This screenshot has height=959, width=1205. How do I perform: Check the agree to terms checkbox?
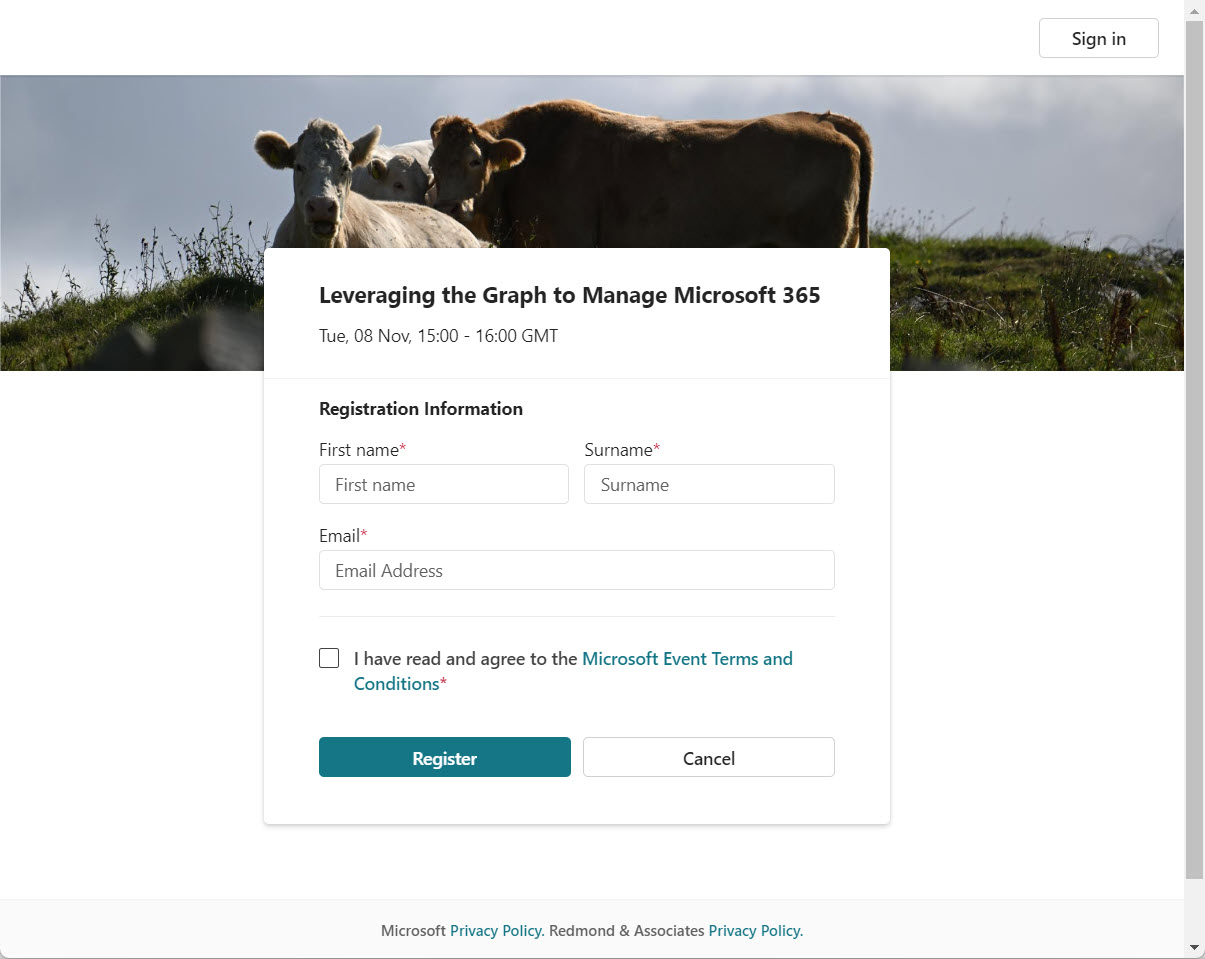pos(329,657)
